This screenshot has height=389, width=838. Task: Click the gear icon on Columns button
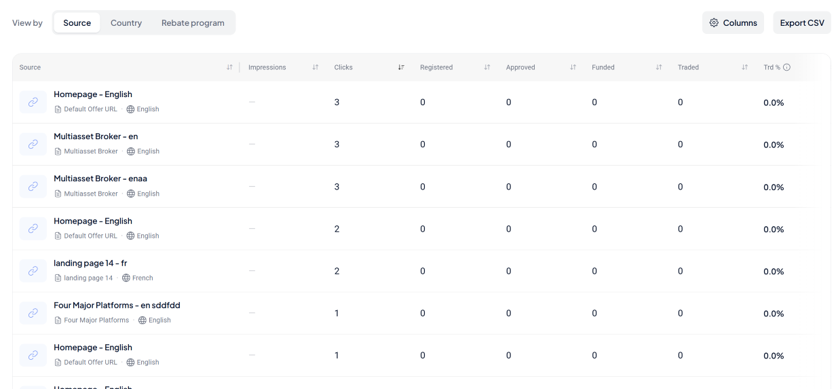[714, 22]
